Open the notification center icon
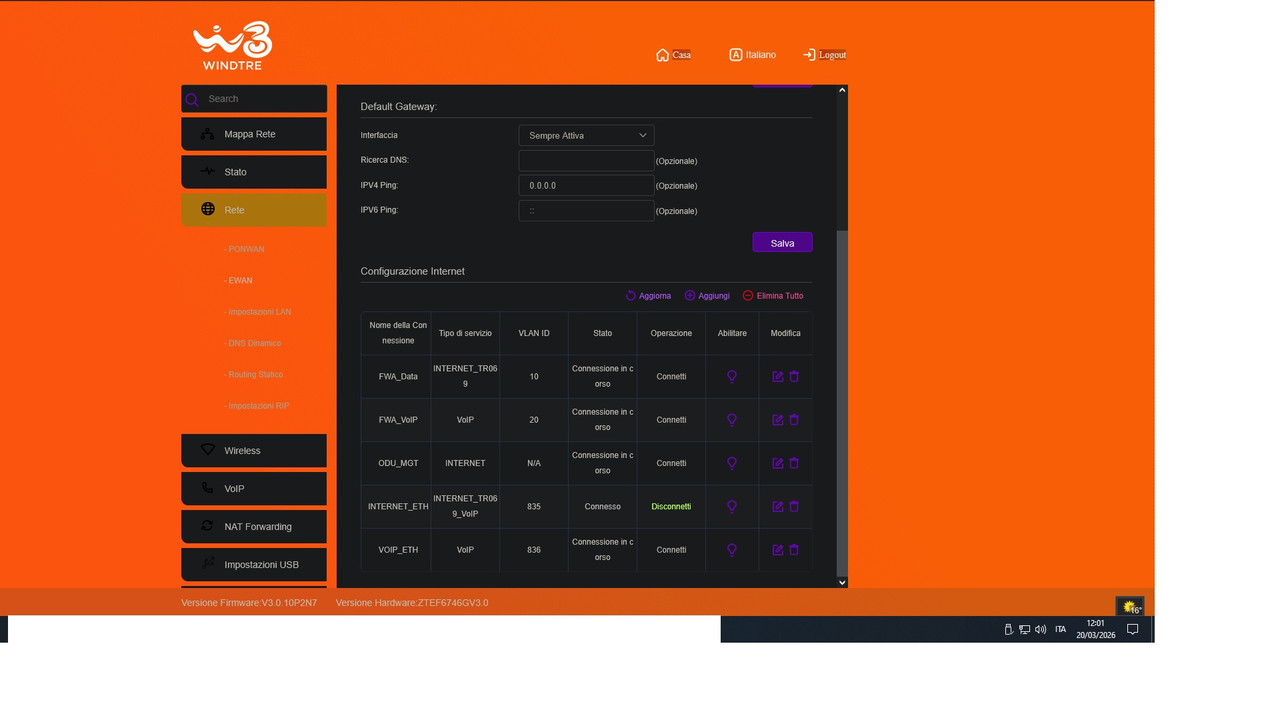The height and width of the screenshot is (720, 1280). tap(1133, 630)
